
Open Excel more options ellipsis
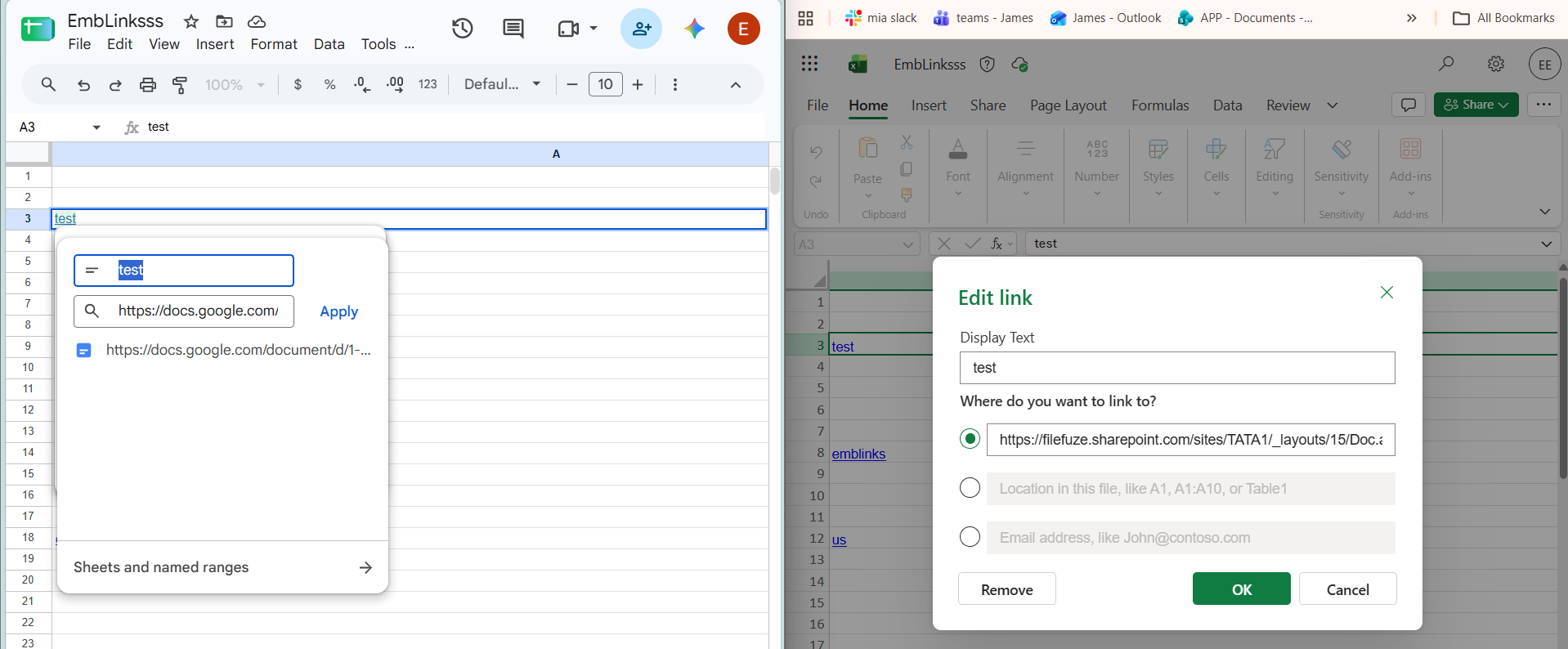click(x=1543, y=105)
